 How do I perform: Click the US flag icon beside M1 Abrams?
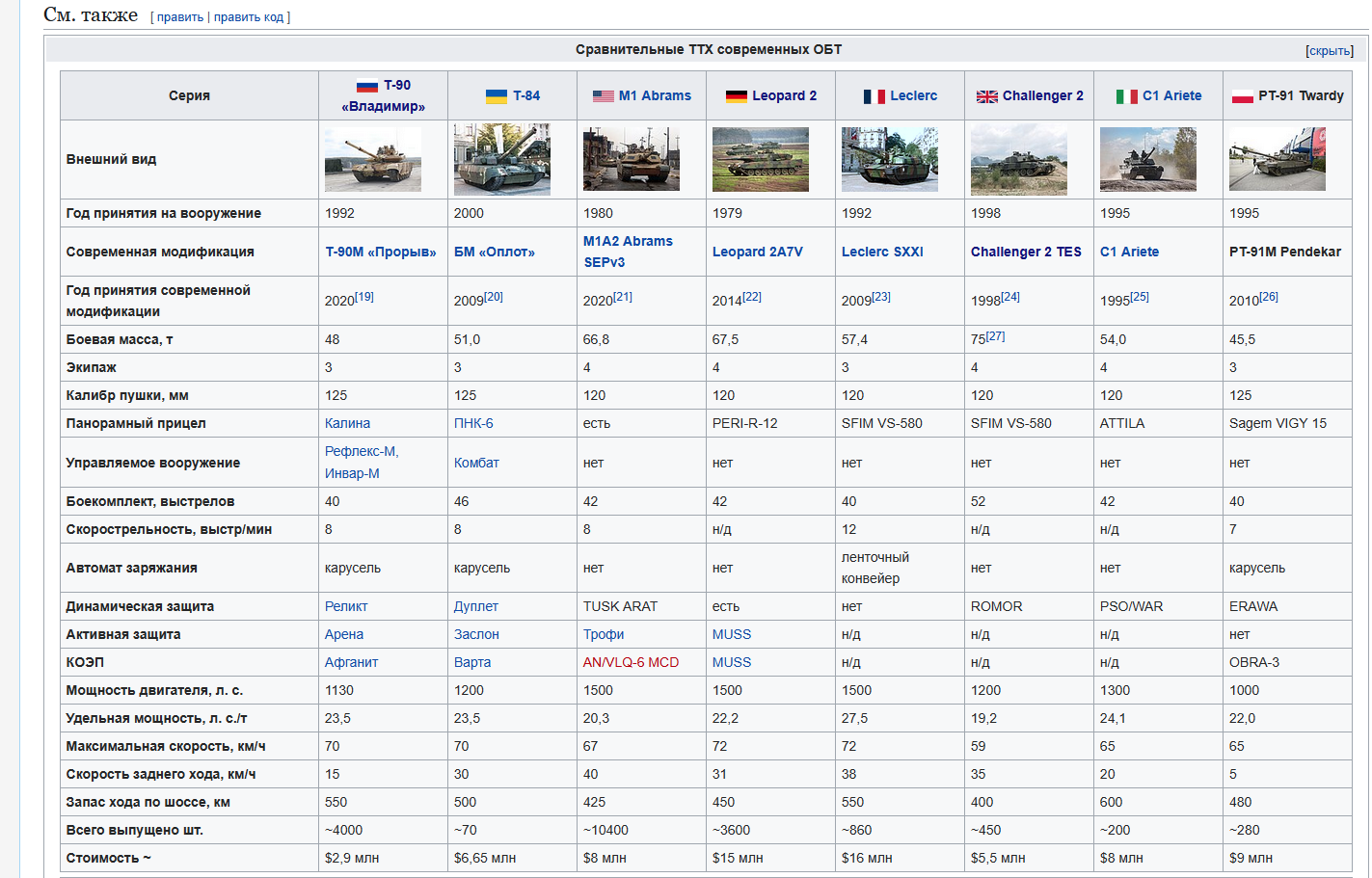(x=603, y=96)
